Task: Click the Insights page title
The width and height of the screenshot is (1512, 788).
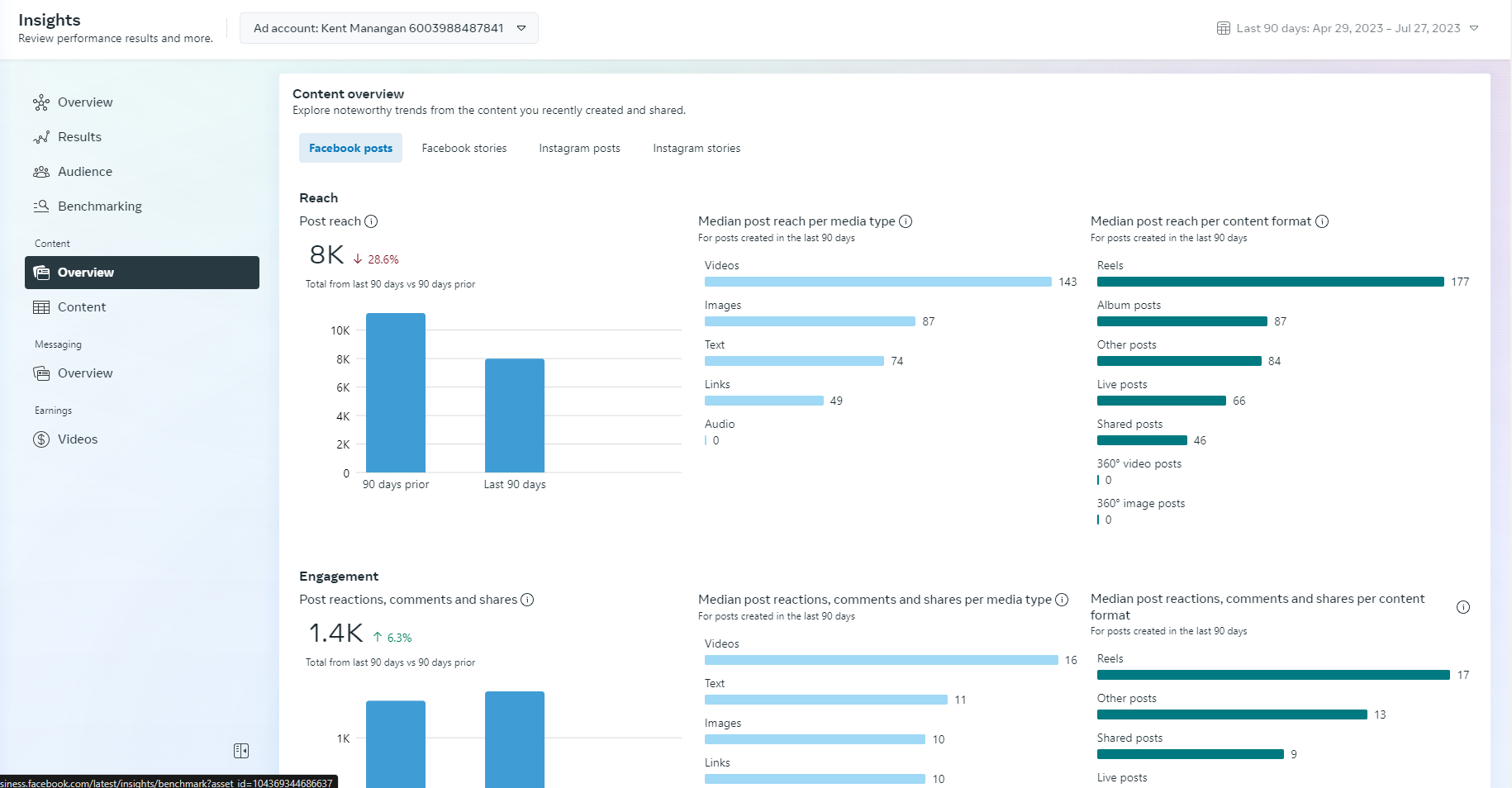Action: [50, 20]
